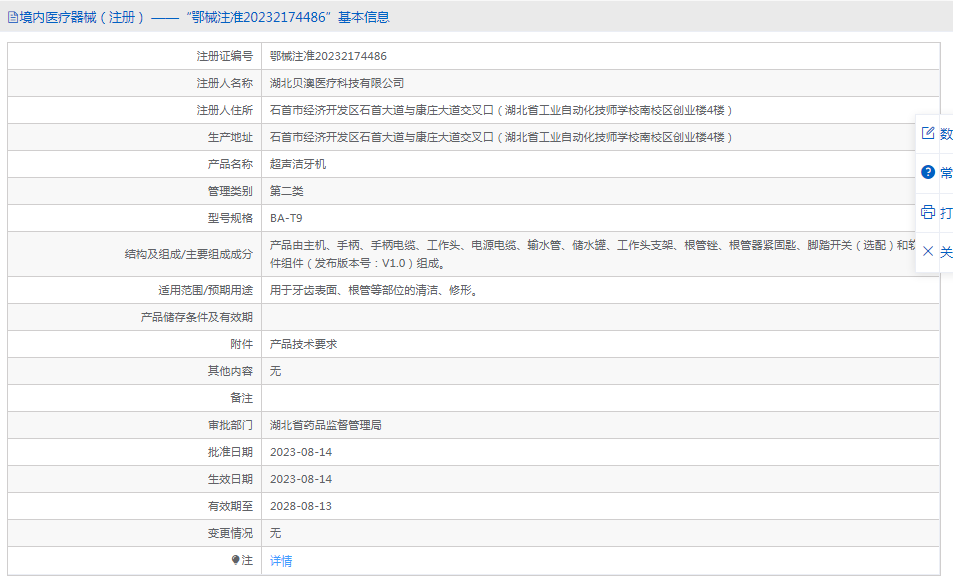Click the 产品名称 row label
The width and height of the screenshot is (953, 586).
[x=230, y=164]
